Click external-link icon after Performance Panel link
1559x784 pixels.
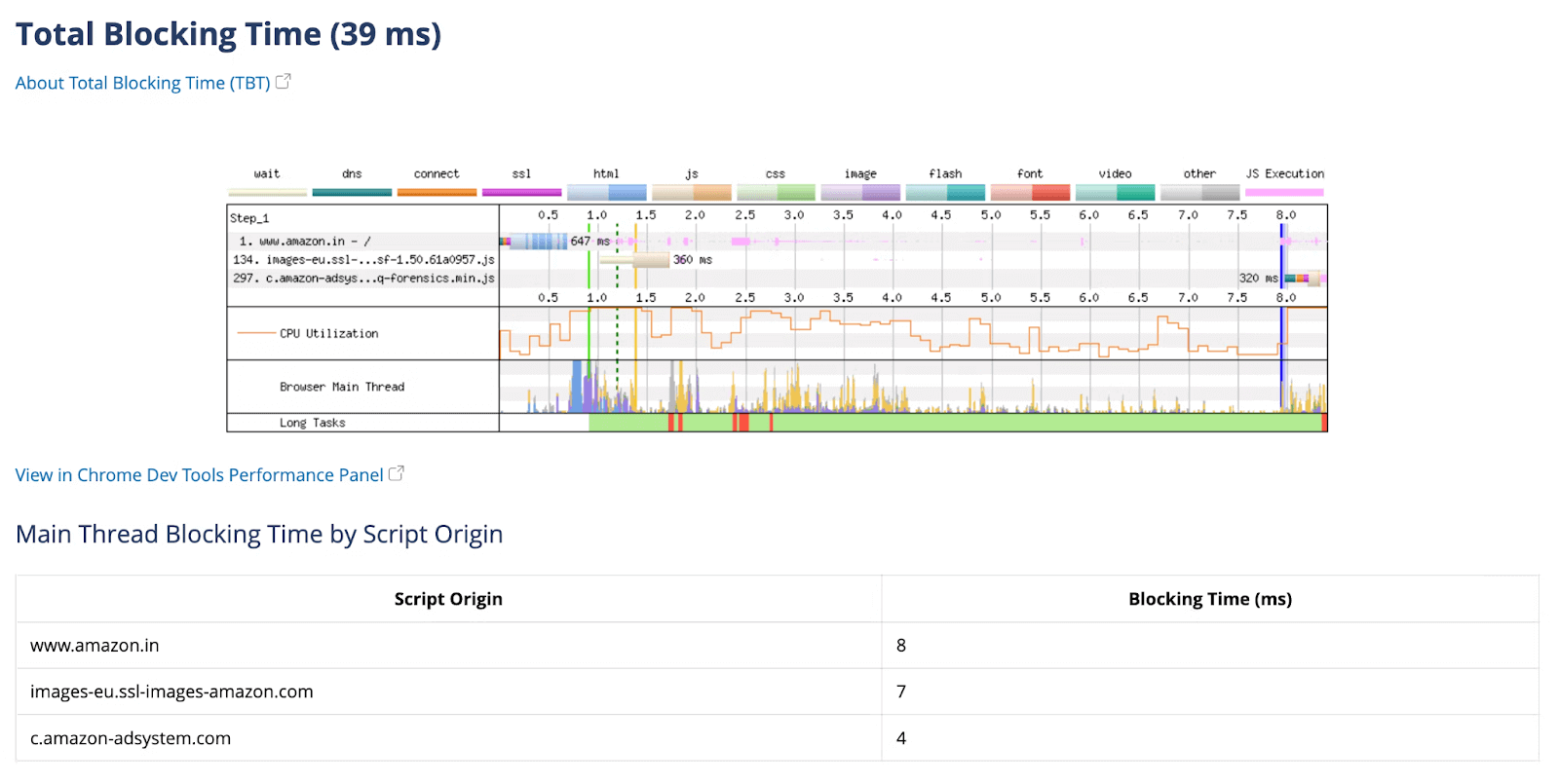click(x=397, y=474)
